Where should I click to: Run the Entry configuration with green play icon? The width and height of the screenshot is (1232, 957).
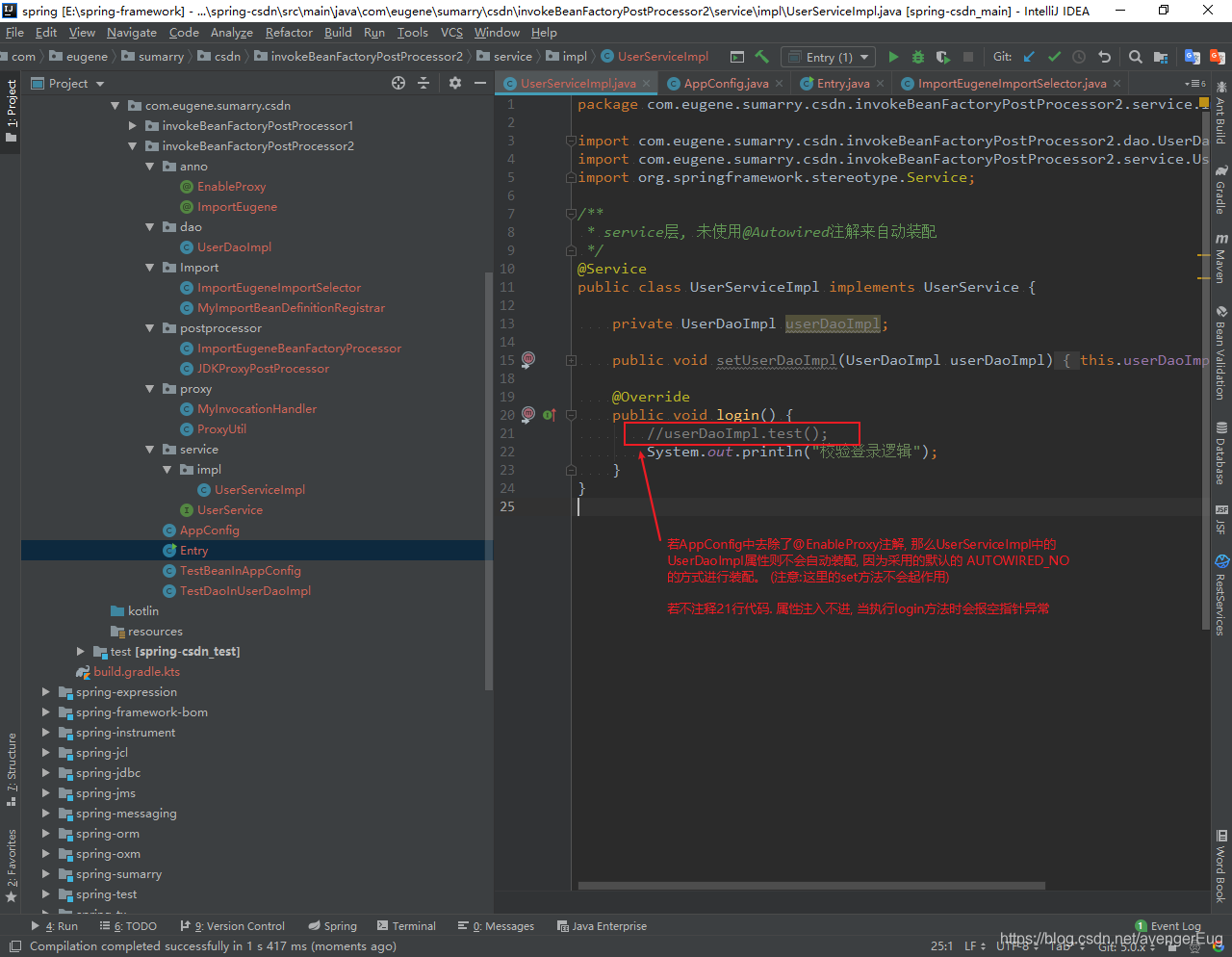893,57
